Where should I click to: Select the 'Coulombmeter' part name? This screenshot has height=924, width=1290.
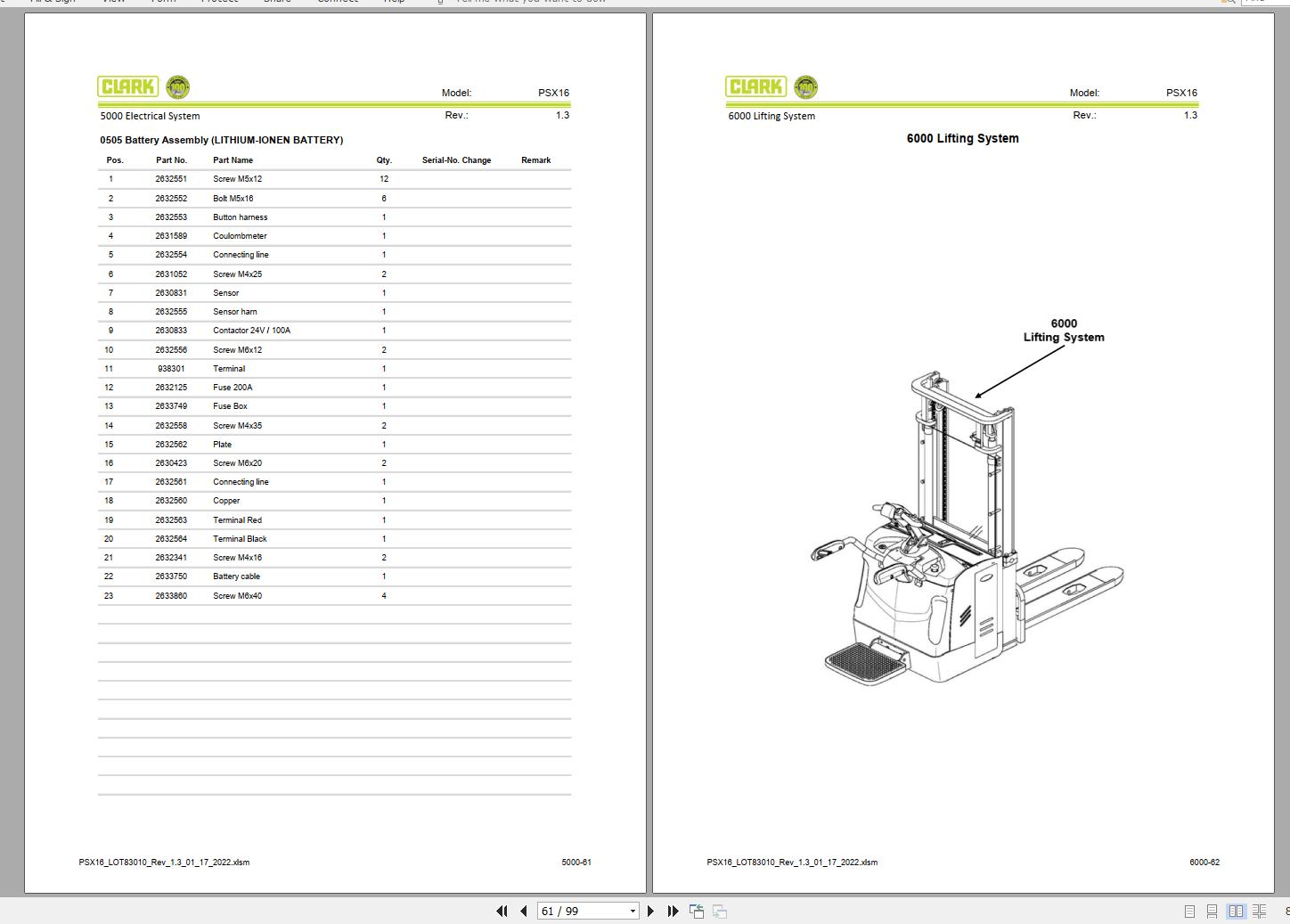click(240, 236)
